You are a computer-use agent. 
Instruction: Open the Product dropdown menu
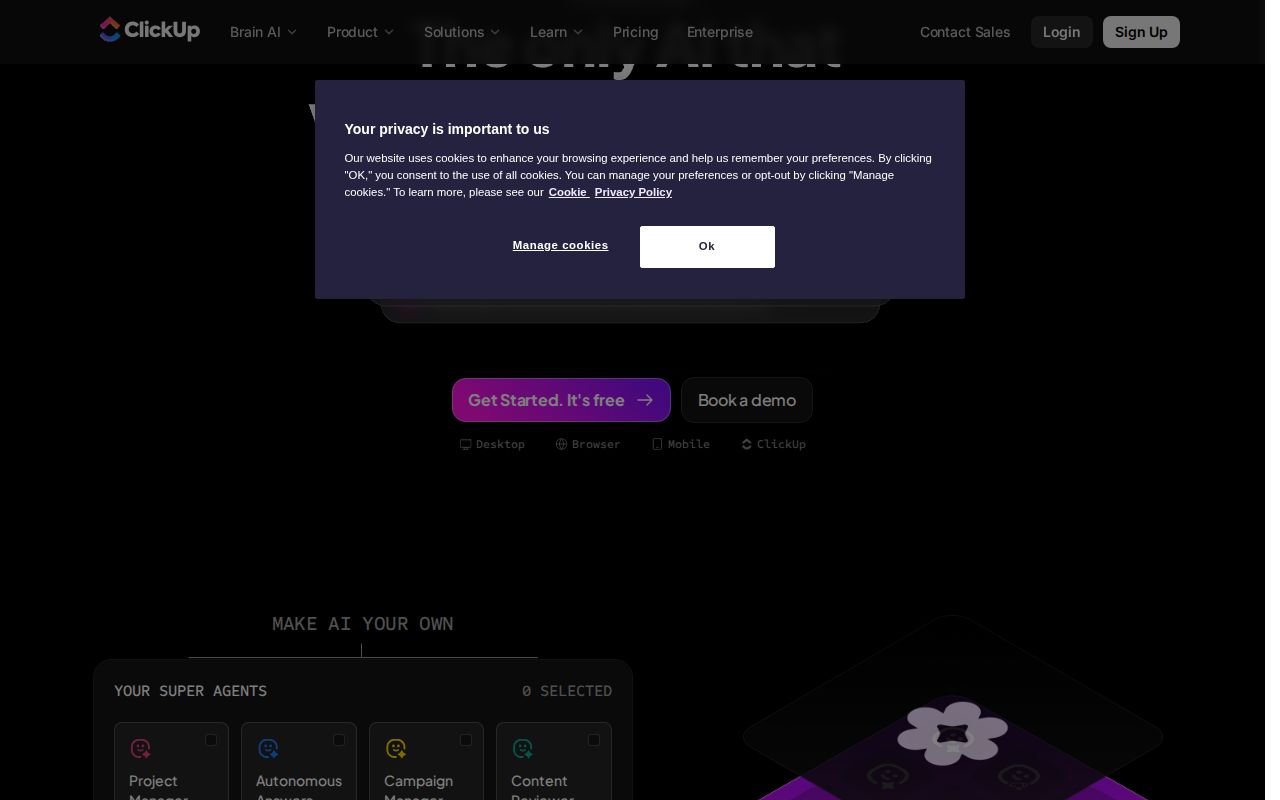(x=360, y=32)
